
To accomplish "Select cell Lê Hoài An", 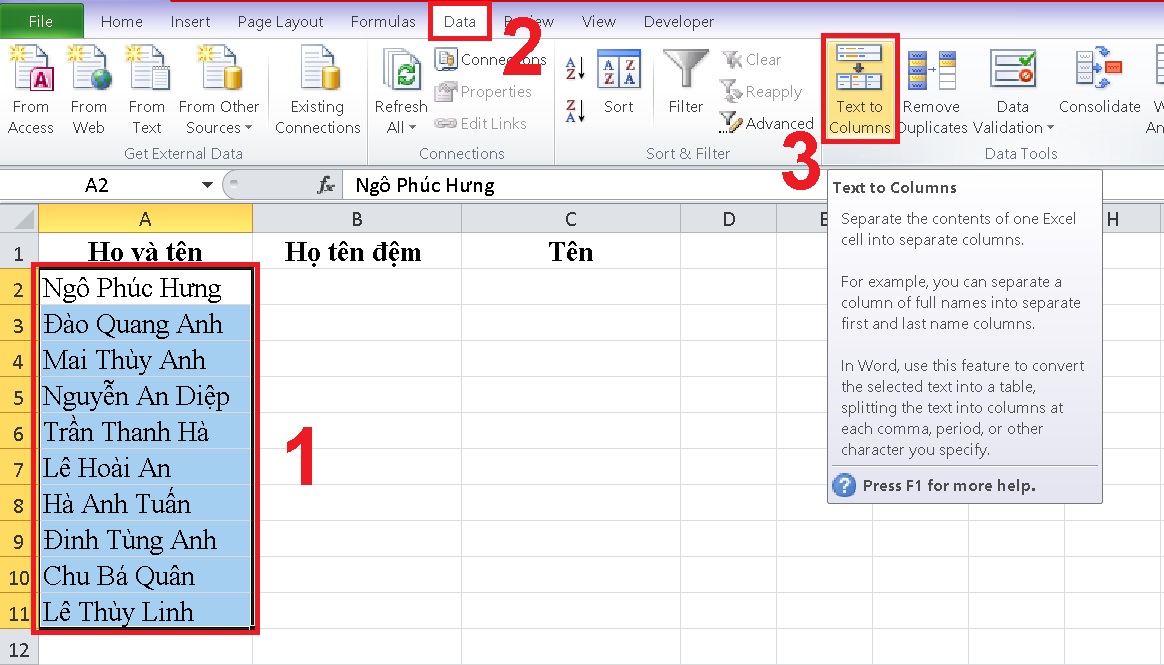I will (146, 468).
